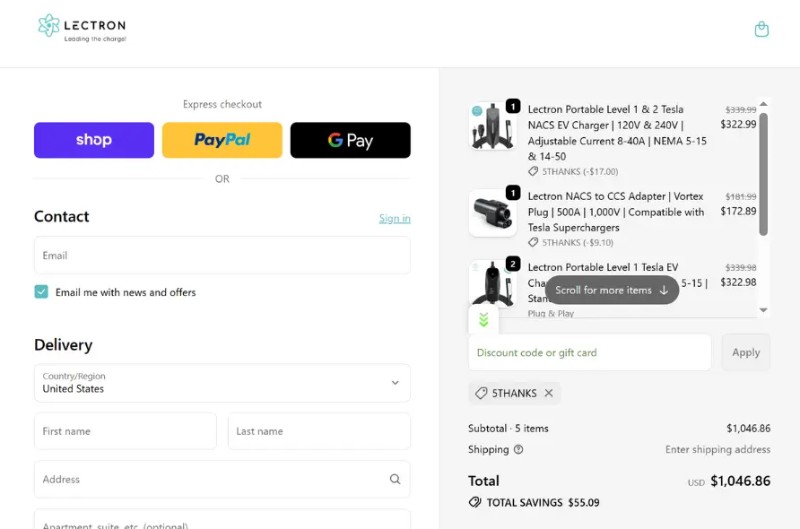Pay with Shop Pay button
This screenshot has width=800, height=529.
[94, 140]
